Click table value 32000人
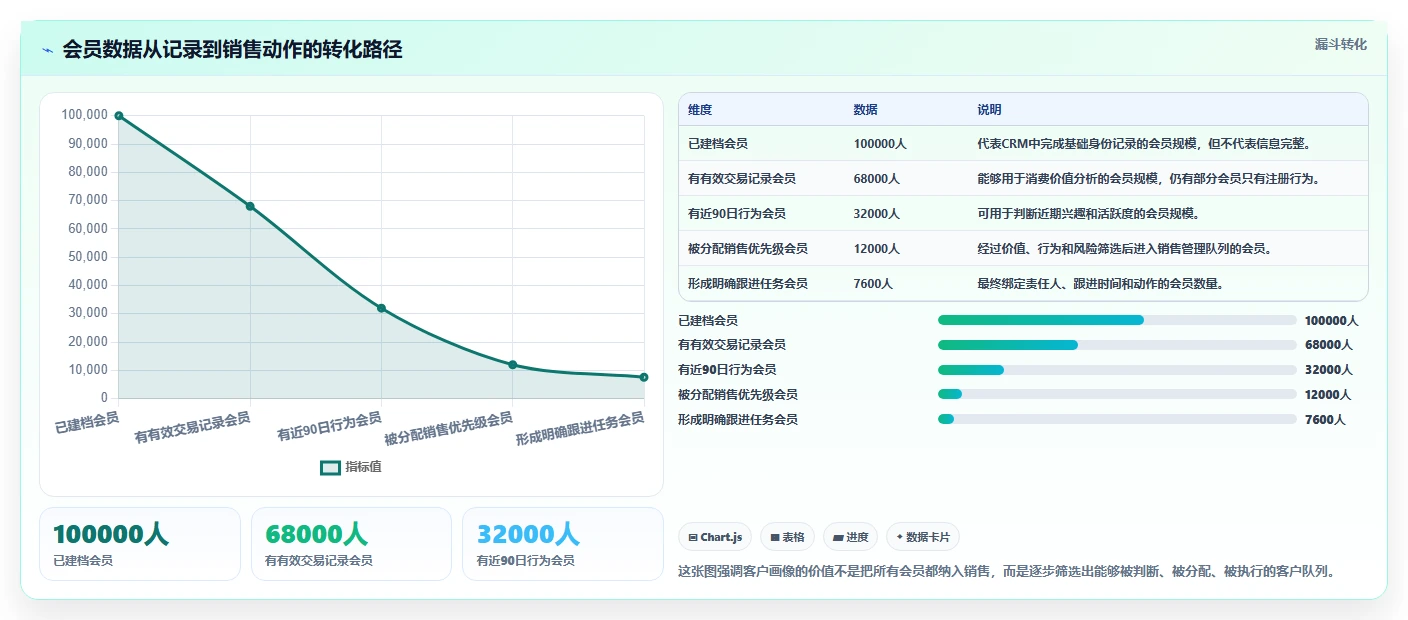This screenshot has height=620, width=1408. click(x=877, y=214)
